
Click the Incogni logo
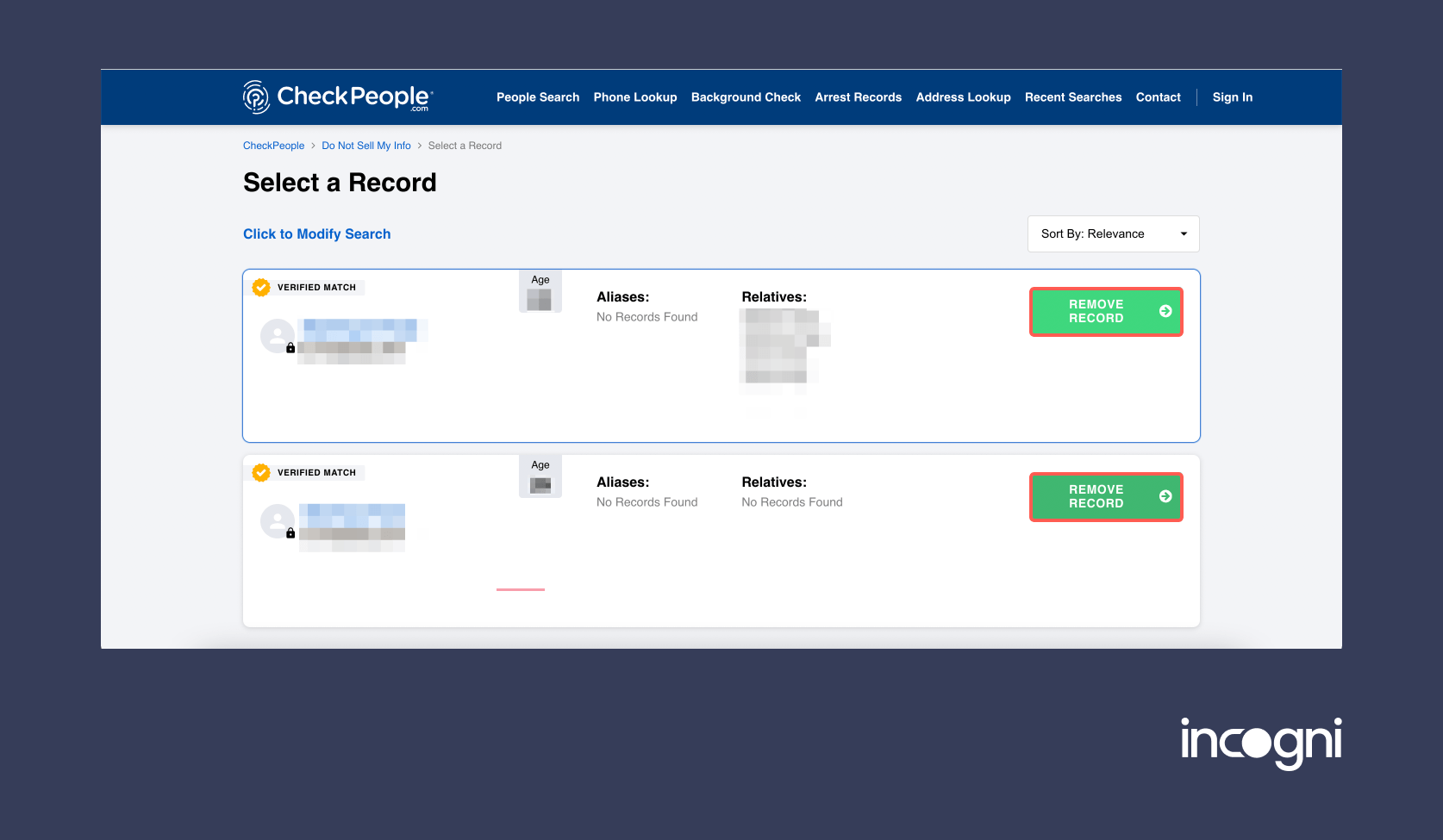coord(1260,742)
